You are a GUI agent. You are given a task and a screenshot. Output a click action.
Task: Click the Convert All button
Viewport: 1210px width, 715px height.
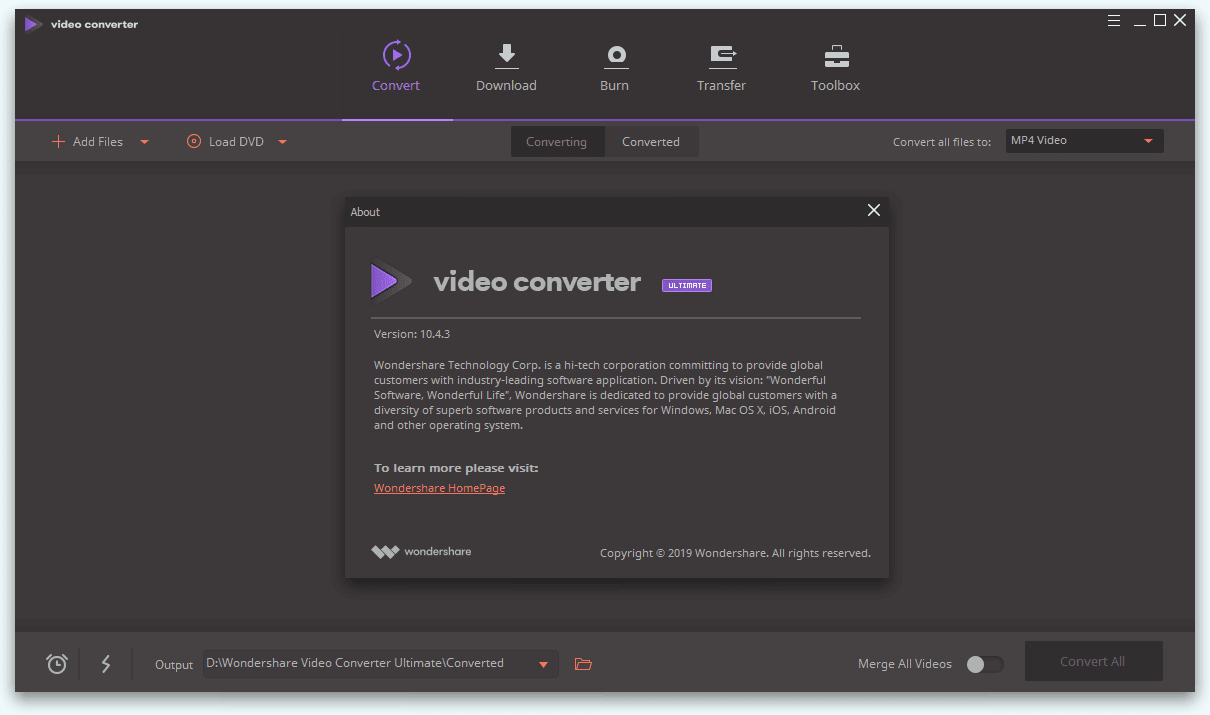[1093, 661]
